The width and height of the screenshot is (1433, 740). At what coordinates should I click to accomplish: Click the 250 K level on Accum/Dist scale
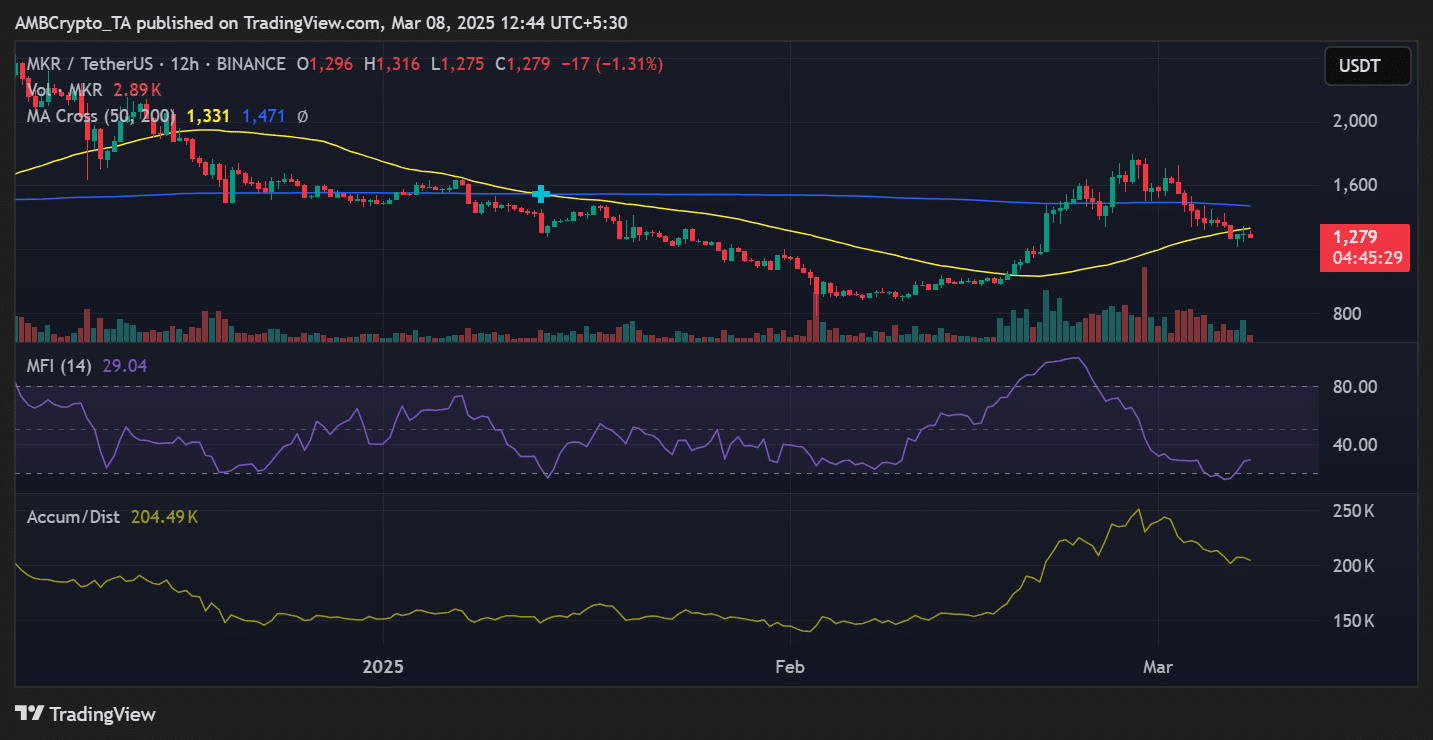pos(1351,511)
